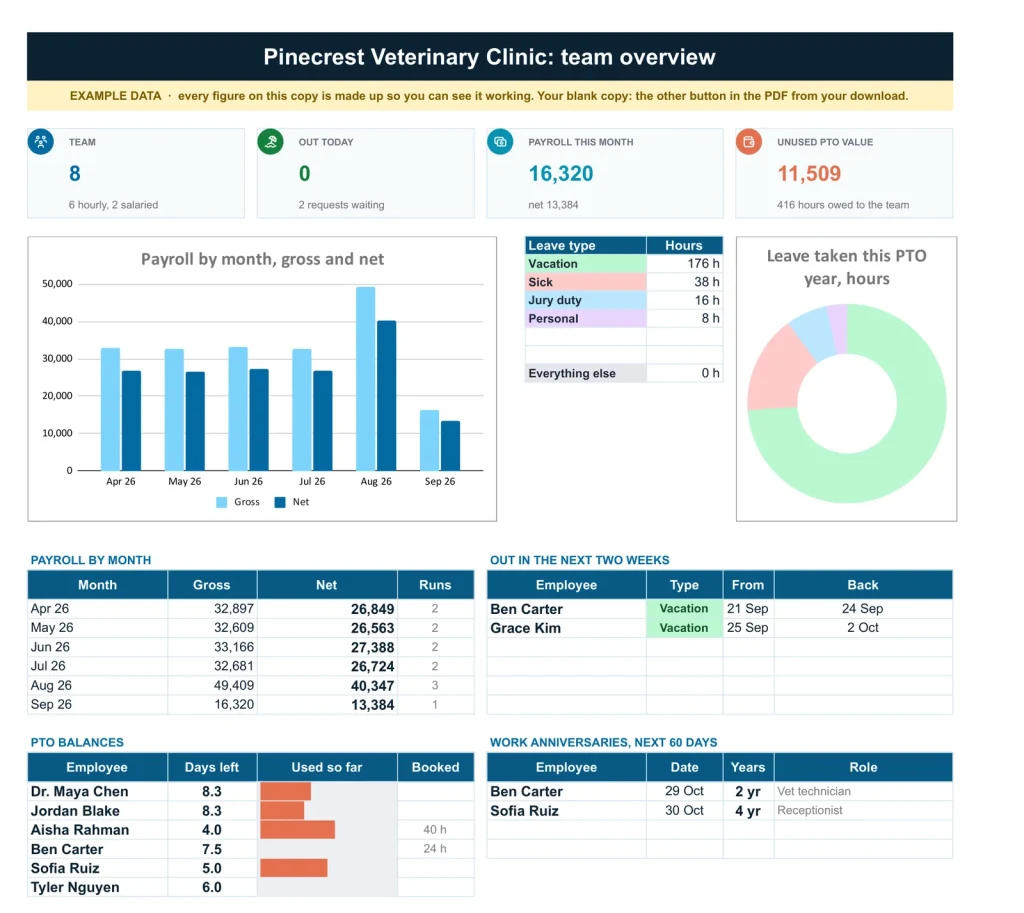Click the team count 8

(x=74, y=174)
